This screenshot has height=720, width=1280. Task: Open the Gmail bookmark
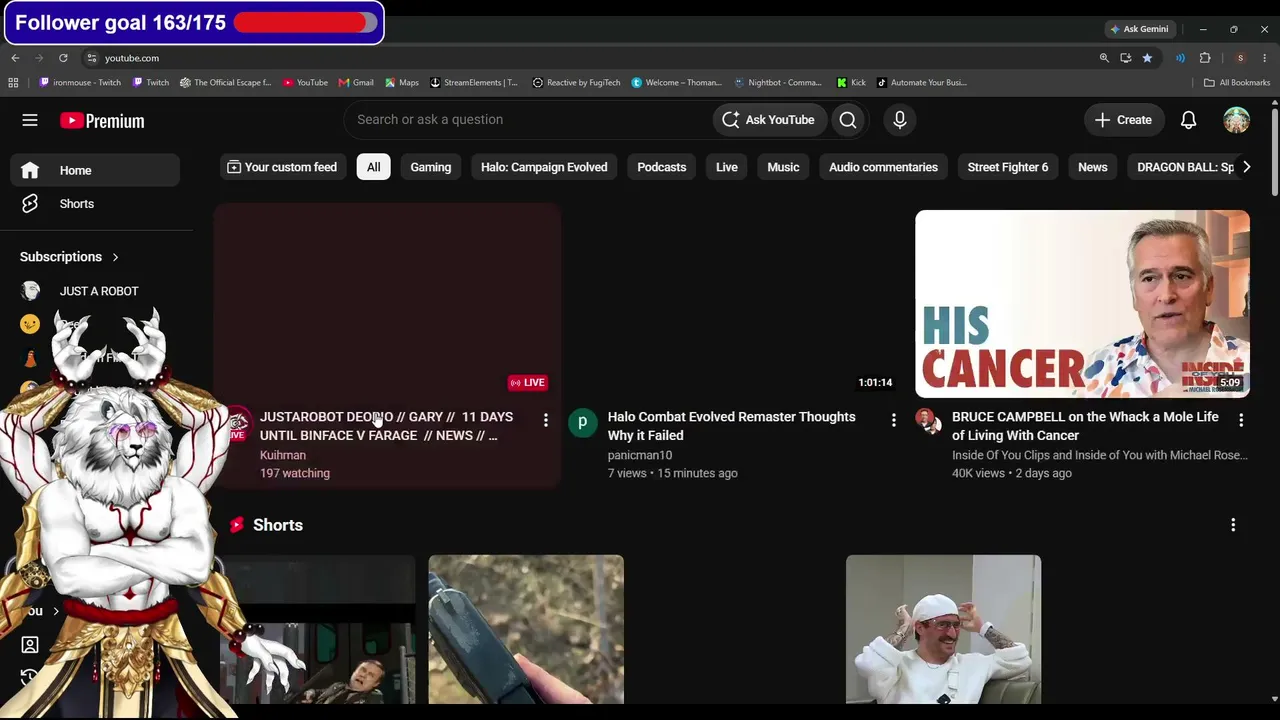pos(356,83)
